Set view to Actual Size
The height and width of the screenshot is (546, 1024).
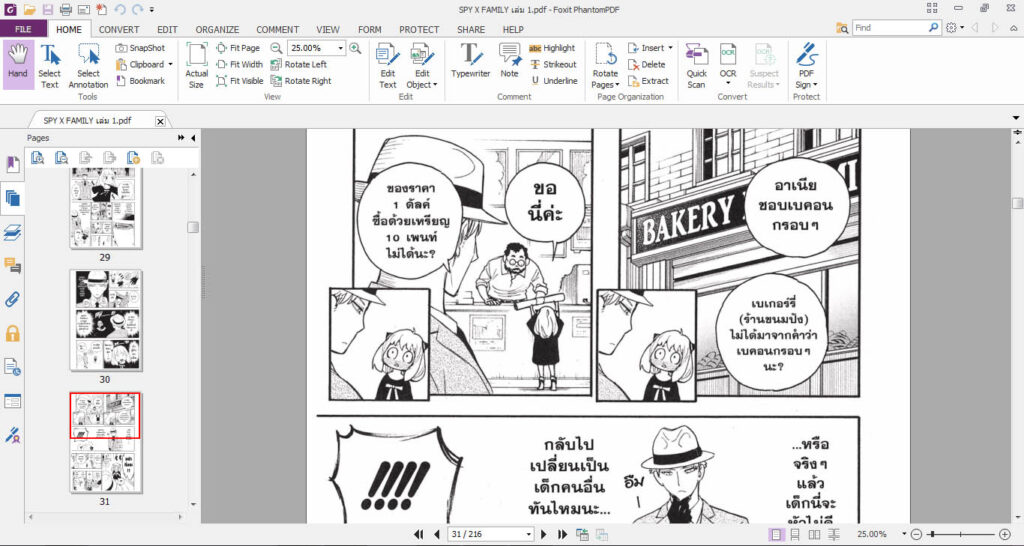(x=197, y=66)
